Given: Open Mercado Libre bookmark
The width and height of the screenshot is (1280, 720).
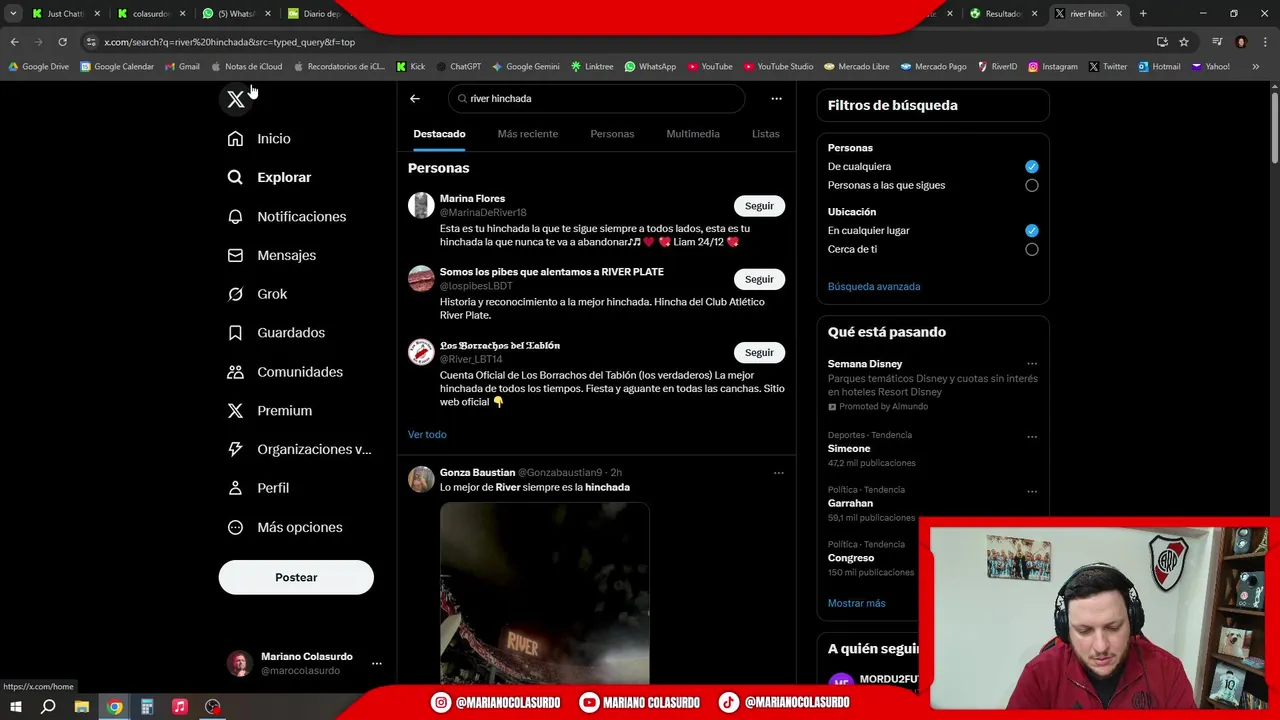Looking at the screenshot, I should [857, 67].
